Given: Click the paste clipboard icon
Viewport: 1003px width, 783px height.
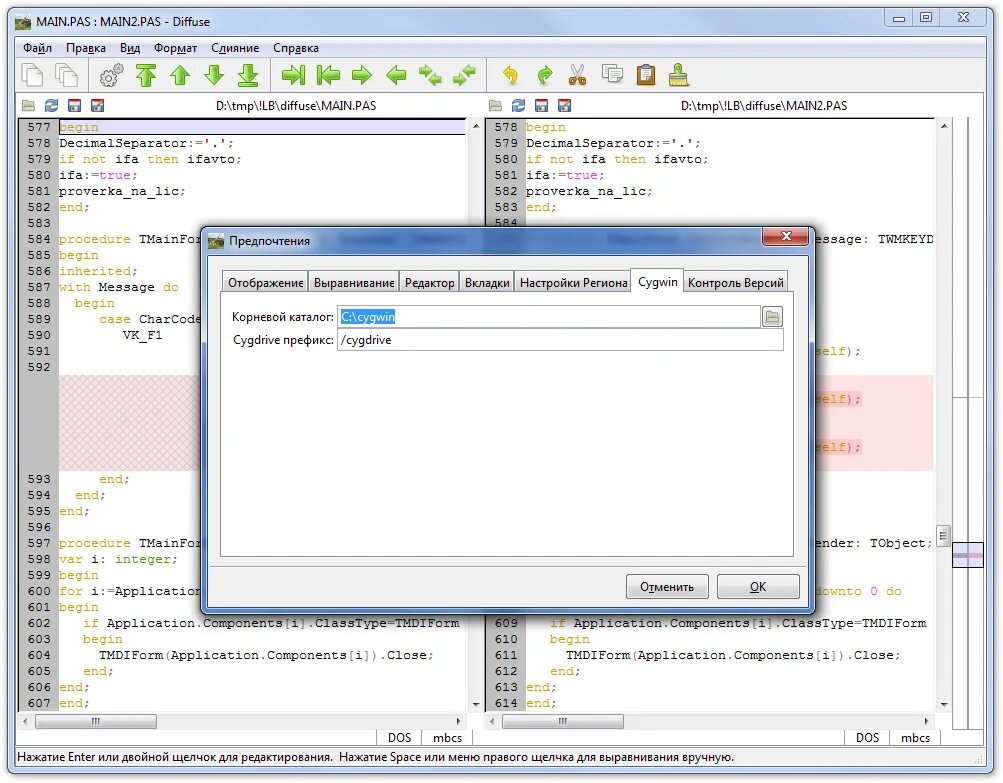Looking at the screenshot, I should point(646,75).
